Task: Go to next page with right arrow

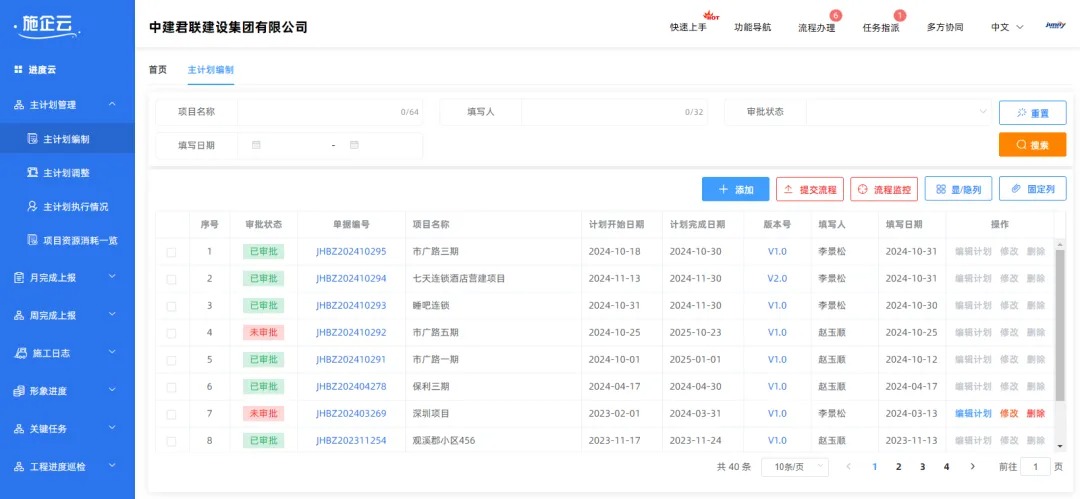Action: [973, 467]
